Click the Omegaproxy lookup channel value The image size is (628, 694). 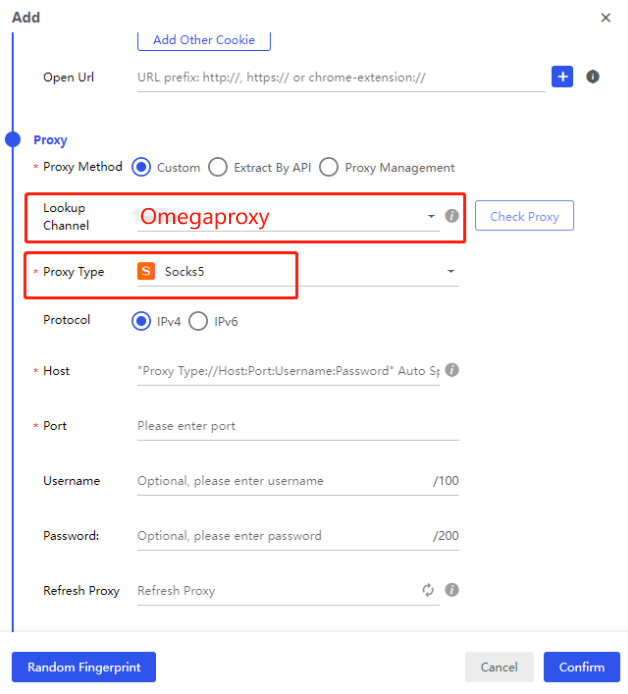click(x=205, y=216)
